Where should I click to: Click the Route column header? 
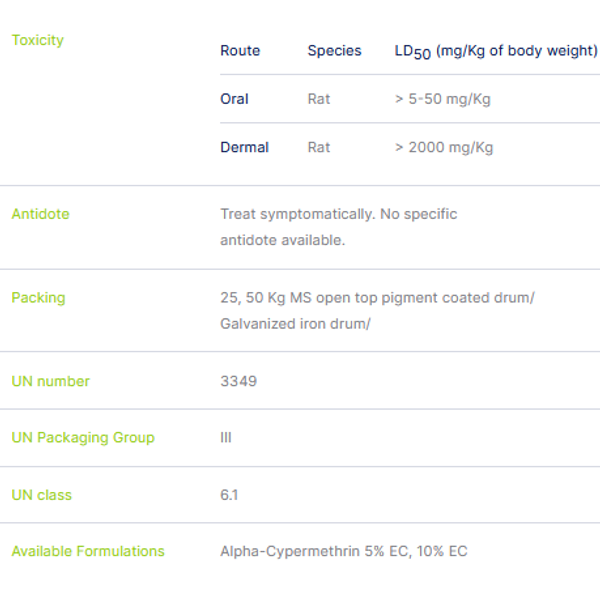[x=240, y=51]
